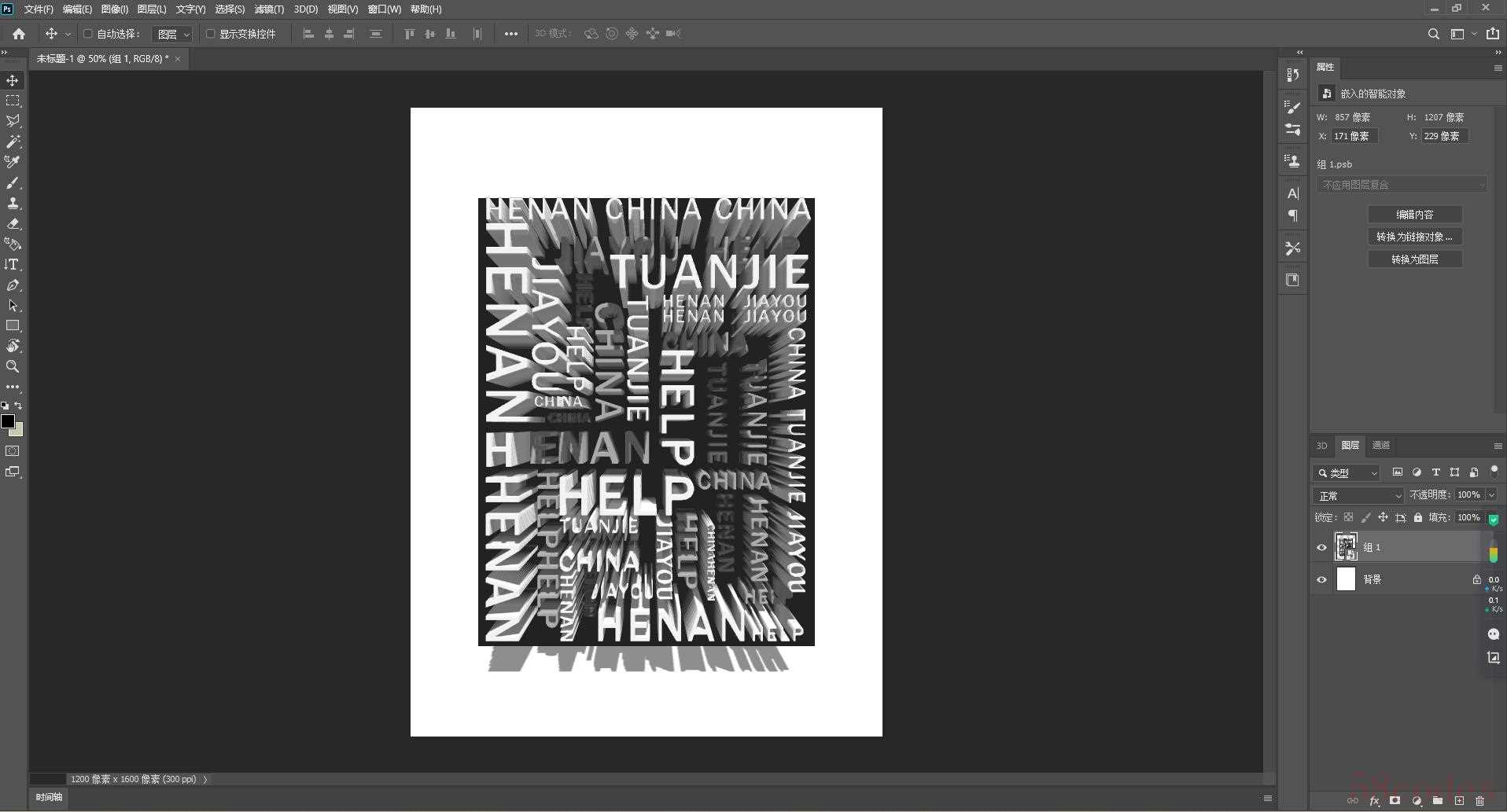Select the Rectangular Marquee tool

13,101
